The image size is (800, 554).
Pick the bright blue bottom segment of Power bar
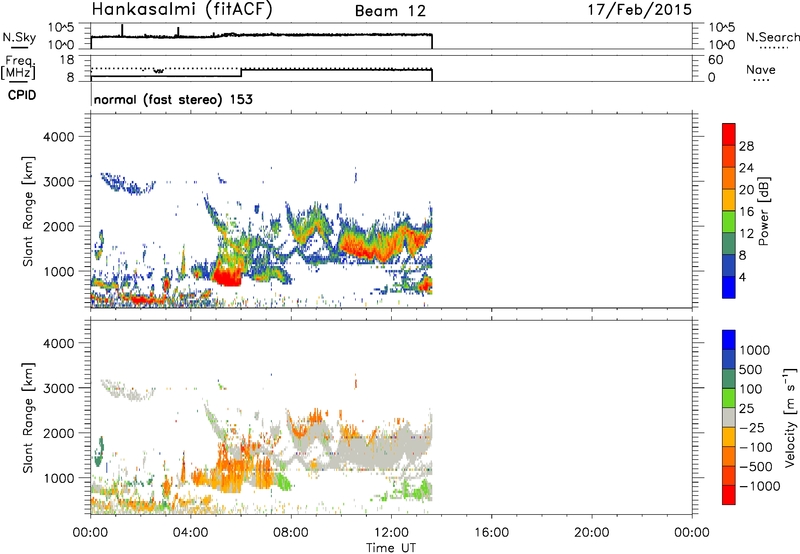click(x=729, y=287)
